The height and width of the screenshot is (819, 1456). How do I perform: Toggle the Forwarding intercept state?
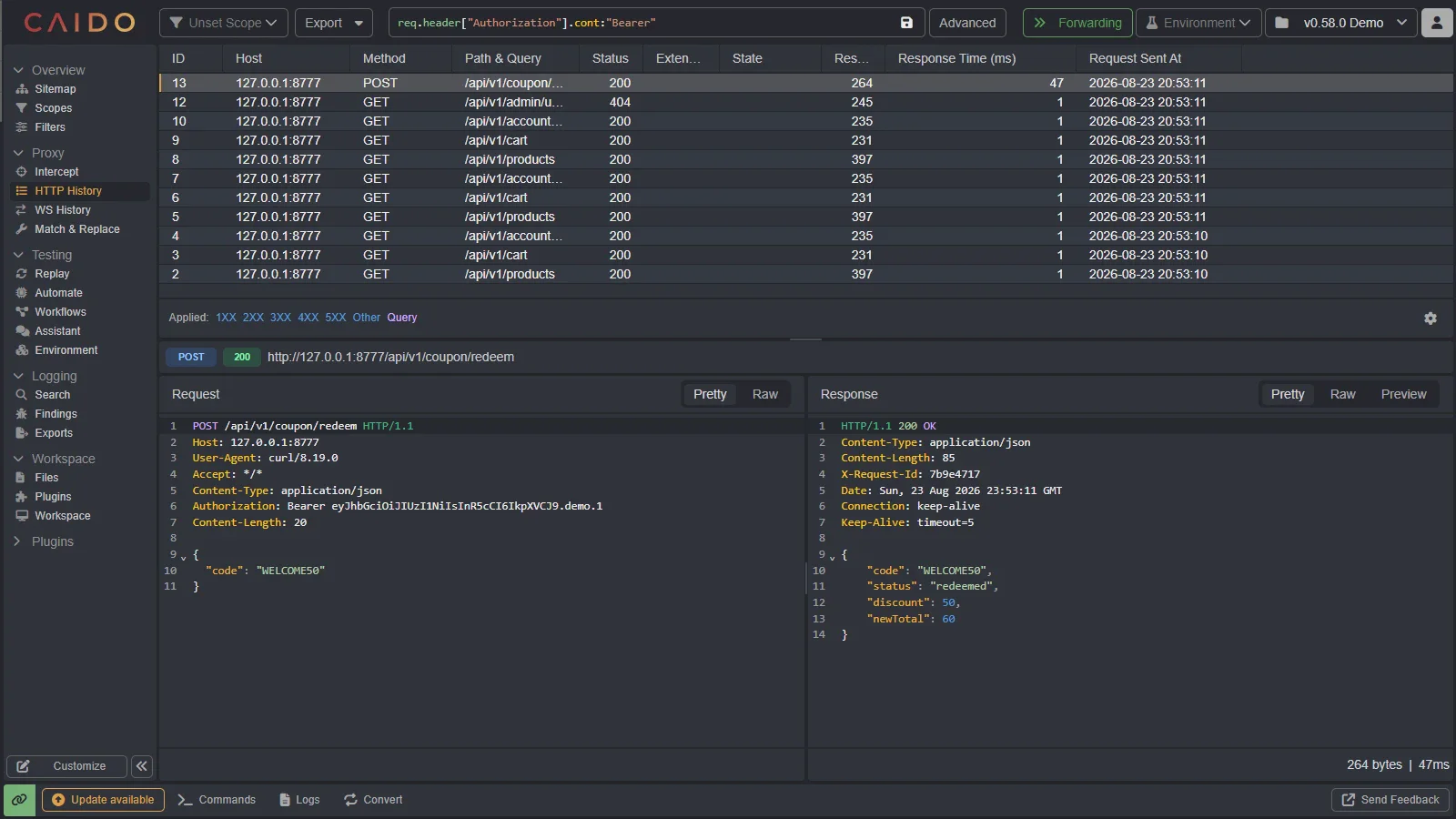pyautogui.click(x=1077, y=23)
